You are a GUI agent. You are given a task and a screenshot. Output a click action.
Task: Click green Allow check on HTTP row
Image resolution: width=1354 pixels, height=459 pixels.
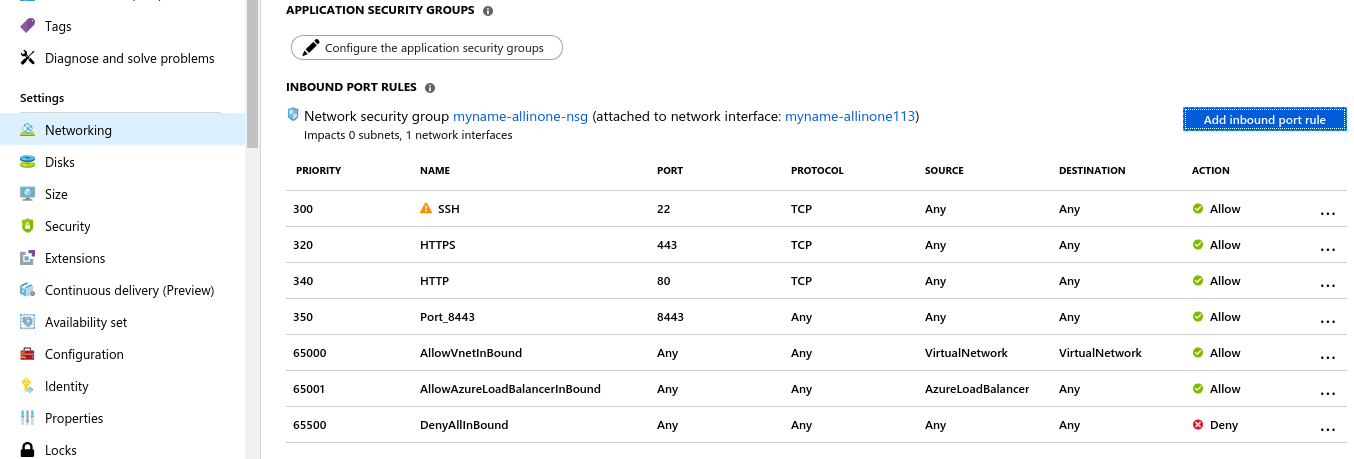point(1197,281)
